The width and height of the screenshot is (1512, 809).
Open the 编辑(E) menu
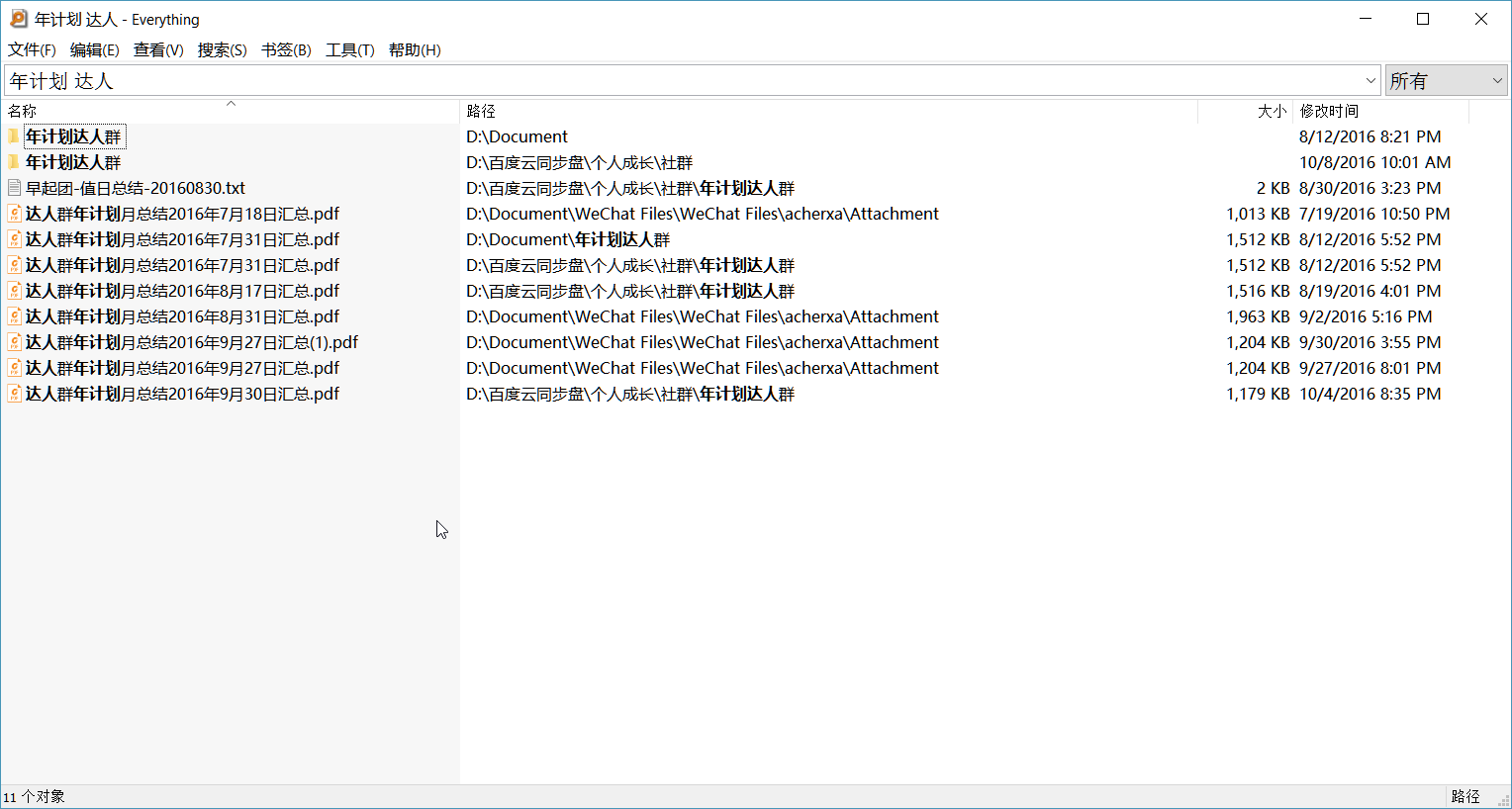(x=94, y=49)
